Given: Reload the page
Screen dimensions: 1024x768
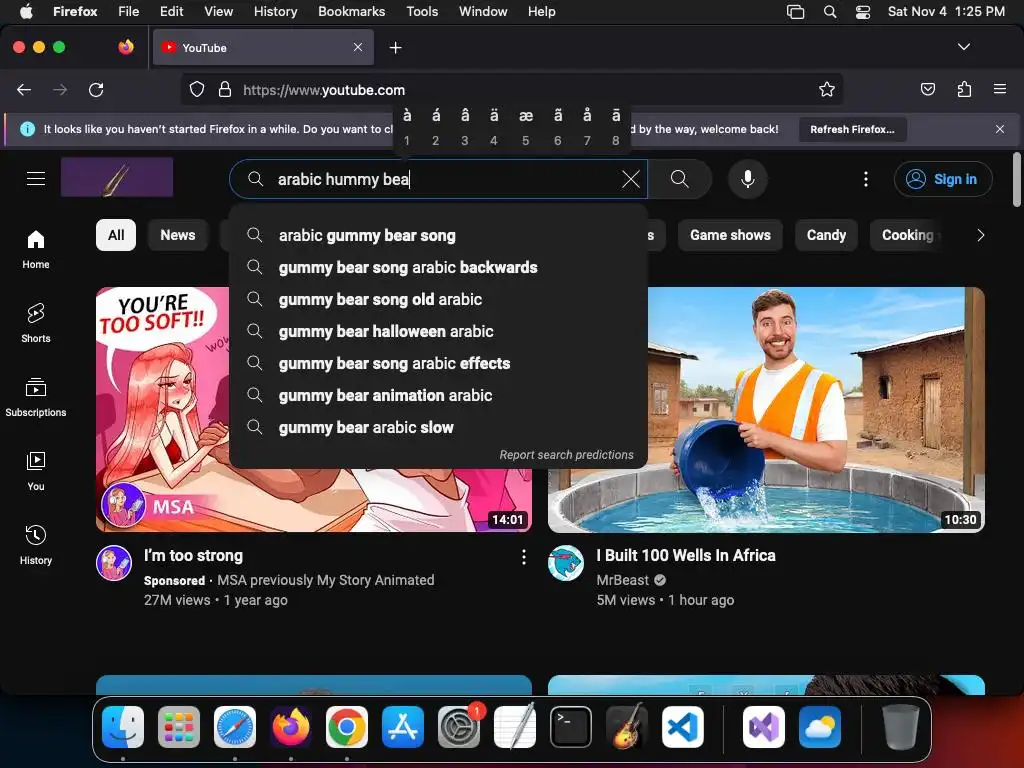Looking at the screenshot, I should pos(96,89).
